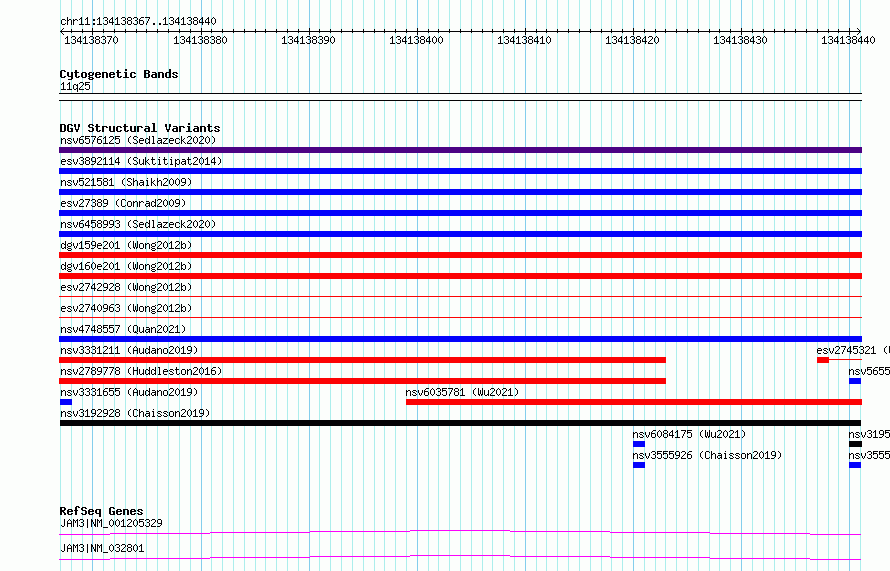The width and height of the screenshot is (890, 571).
Task: Click ruler position 134138440
Action: click(x=848, y=40)
